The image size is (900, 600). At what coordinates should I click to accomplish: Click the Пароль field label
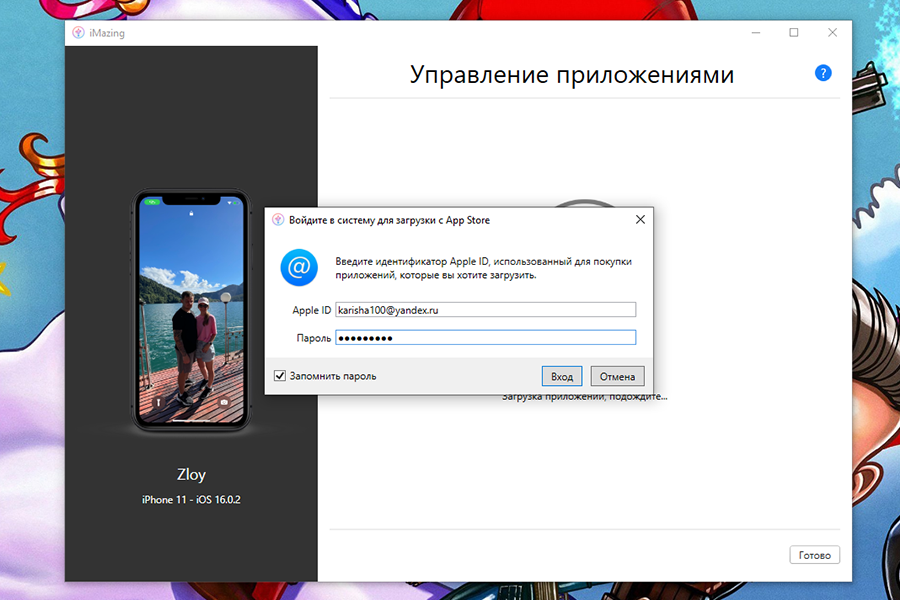tap(313, 338)
